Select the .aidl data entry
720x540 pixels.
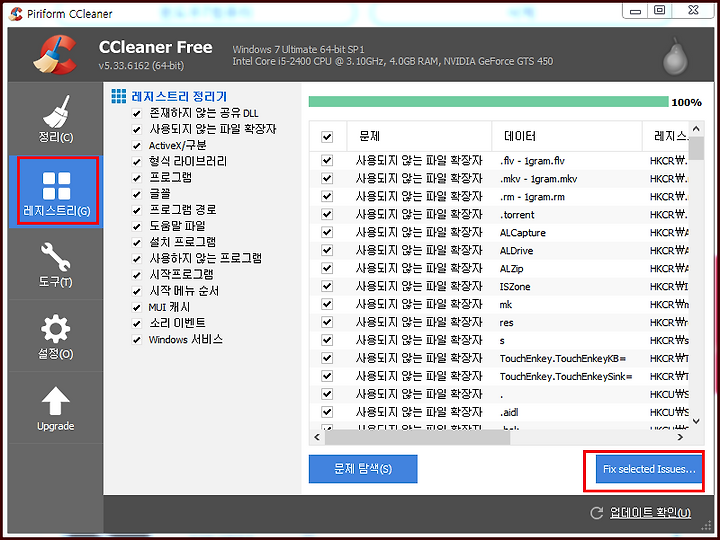point(509,412)
